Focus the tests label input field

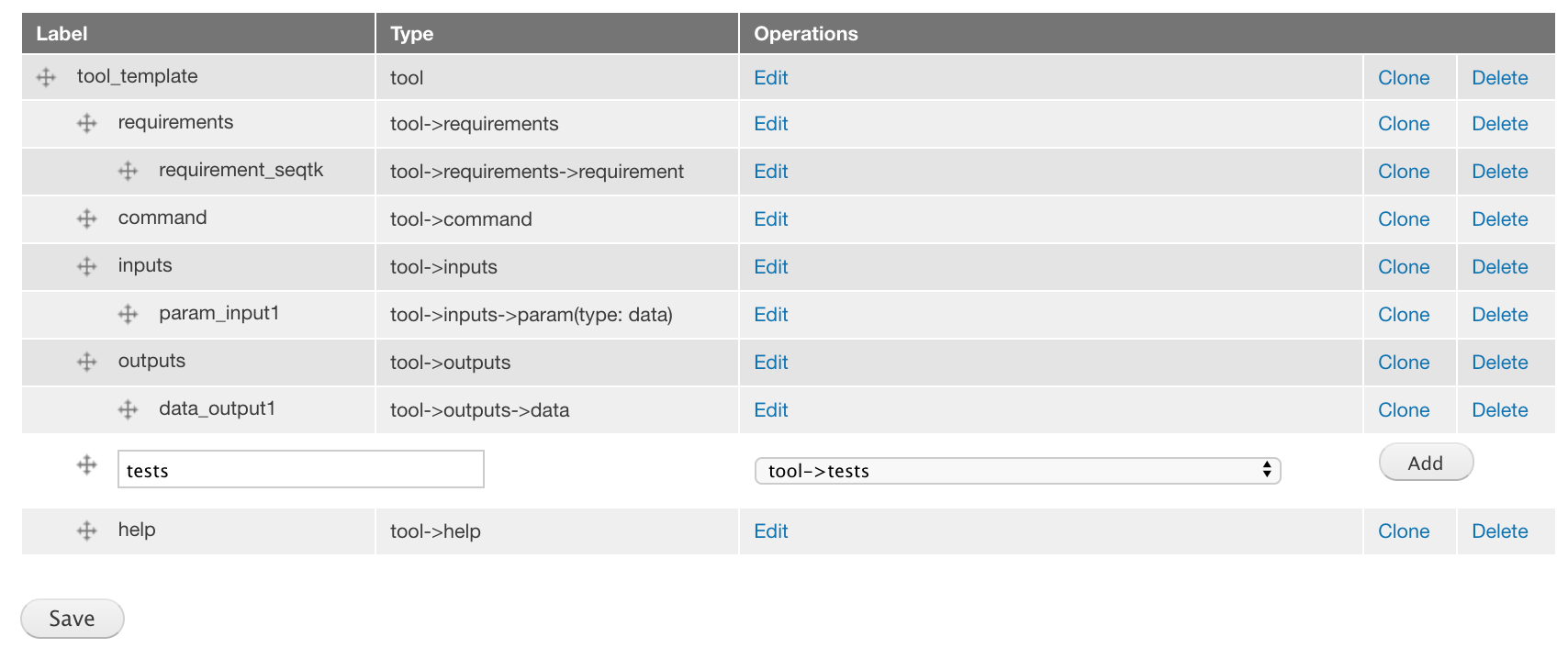[301, 469]
